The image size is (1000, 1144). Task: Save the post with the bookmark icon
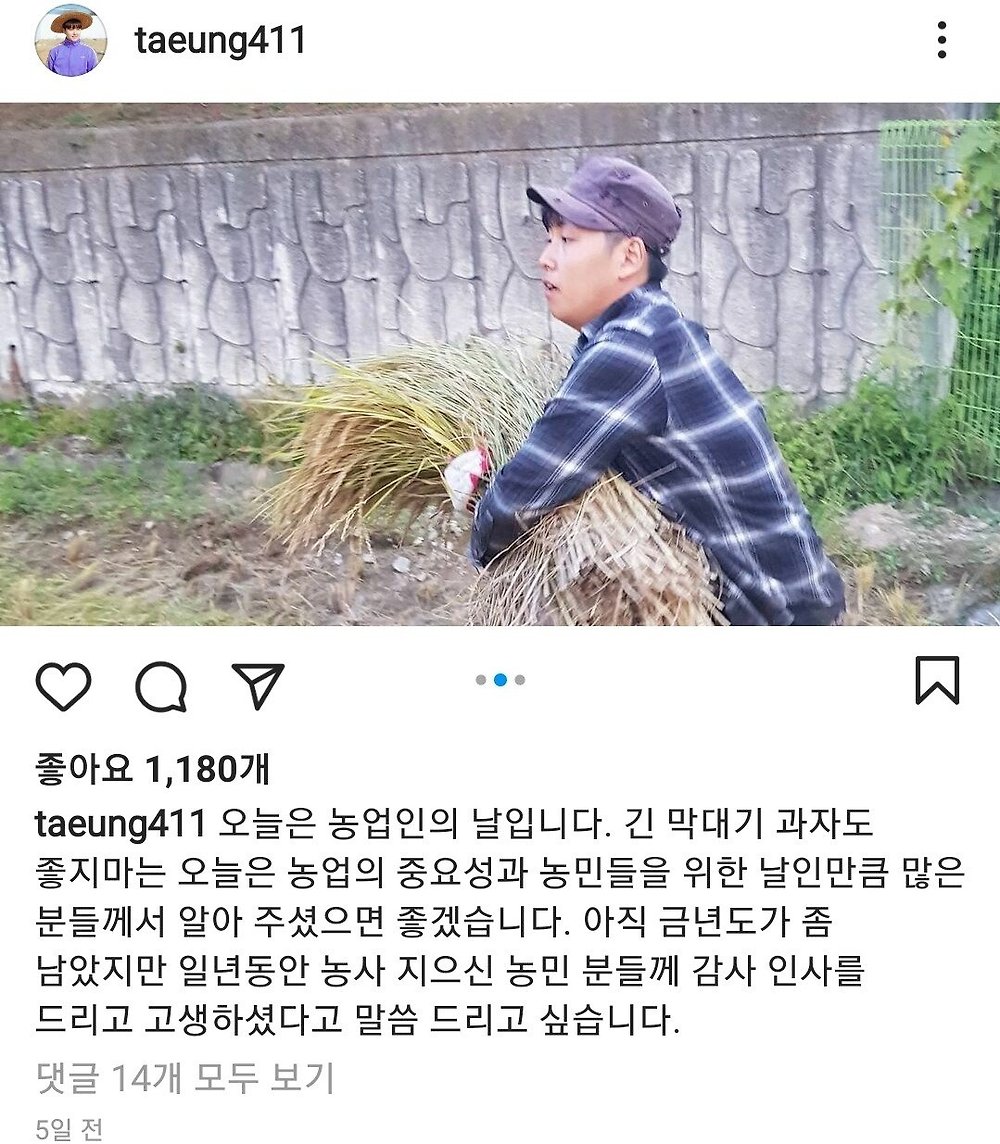click(937, 680)
